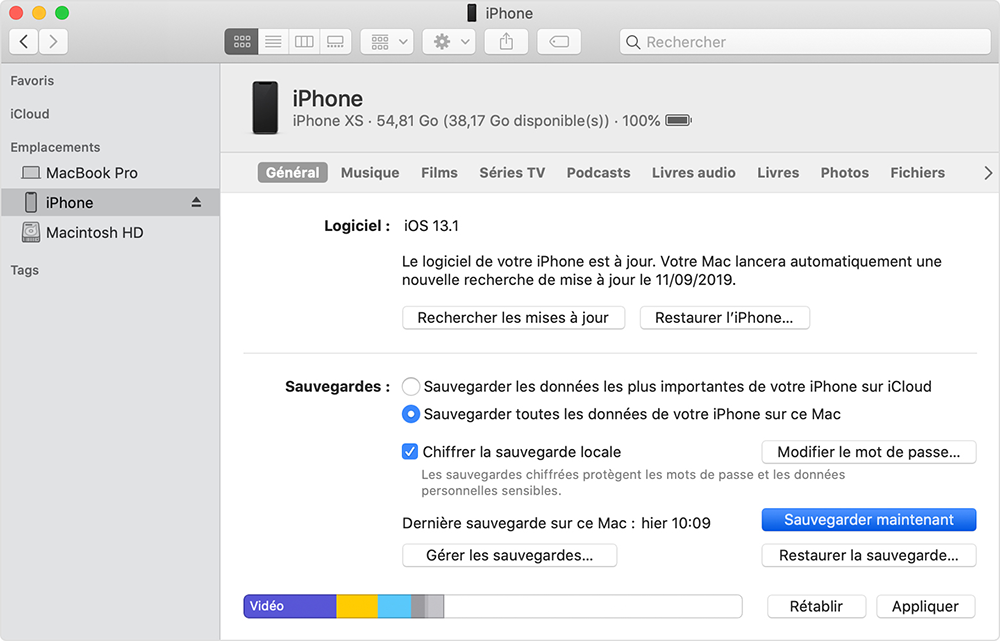Click Sauvegarder maintenant button
The image size is (1000, 641).
tap(868, 520)
